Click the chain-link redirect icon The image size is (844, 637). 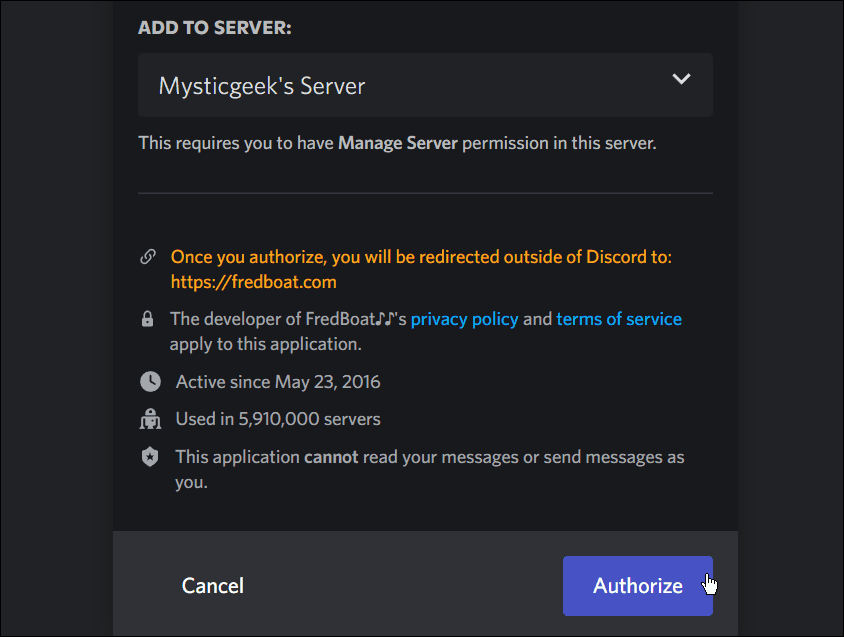148,256
